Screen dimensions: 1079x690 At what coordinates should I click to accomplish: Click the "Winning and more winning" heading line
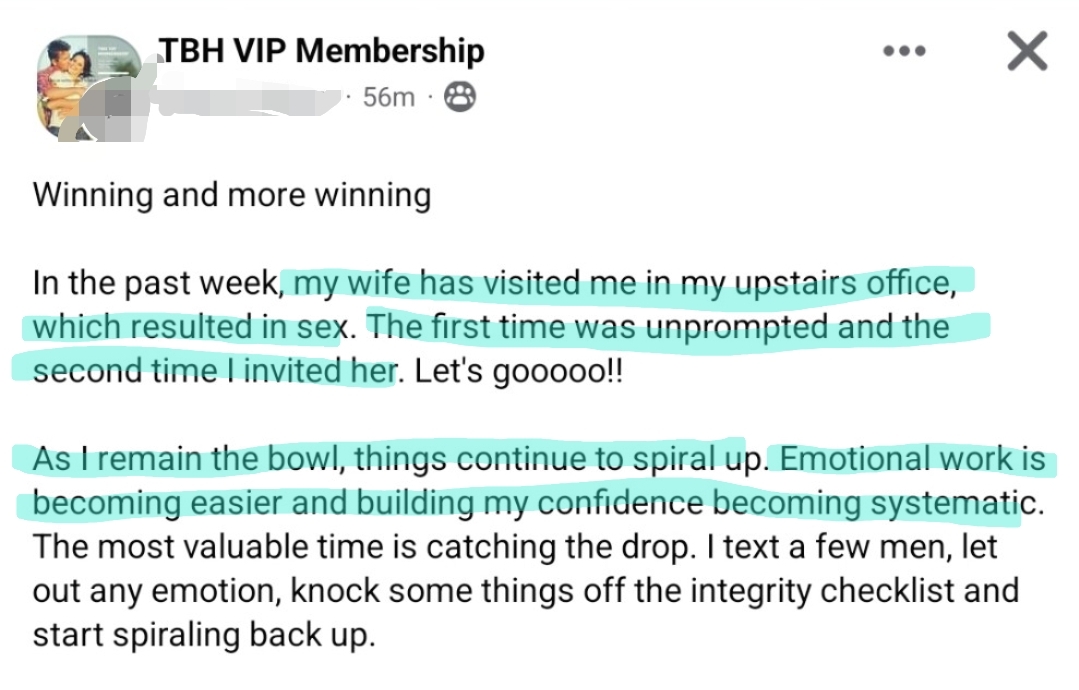[232, 194]
